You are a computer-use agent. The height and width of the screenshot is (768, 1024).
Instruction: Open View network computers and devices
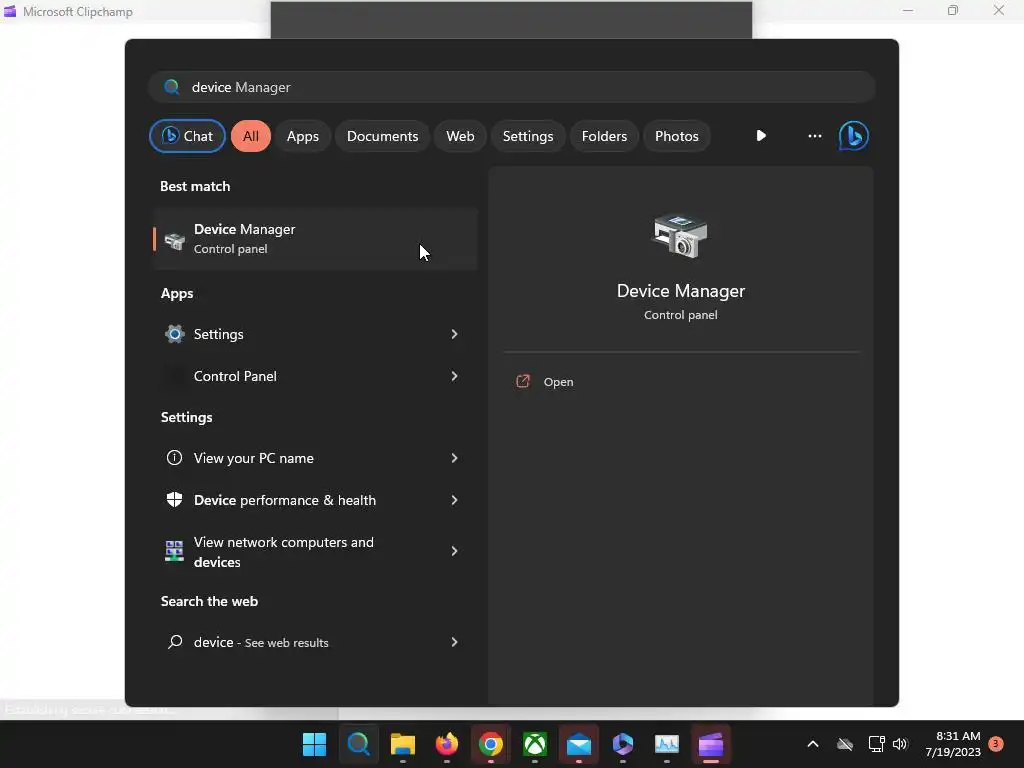(x=313, y=551)
